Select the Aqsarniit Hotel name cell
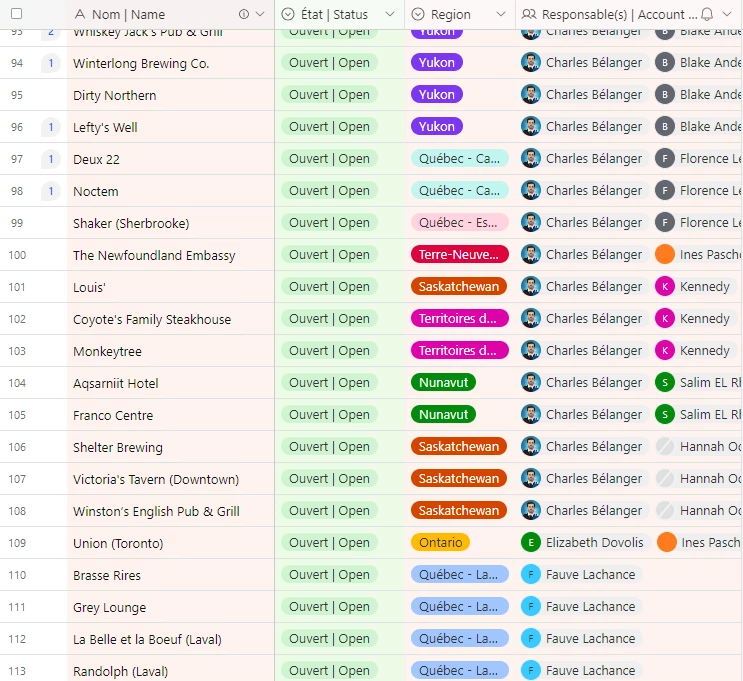This screenshot has height=681, width=743. tap(171, 383)
